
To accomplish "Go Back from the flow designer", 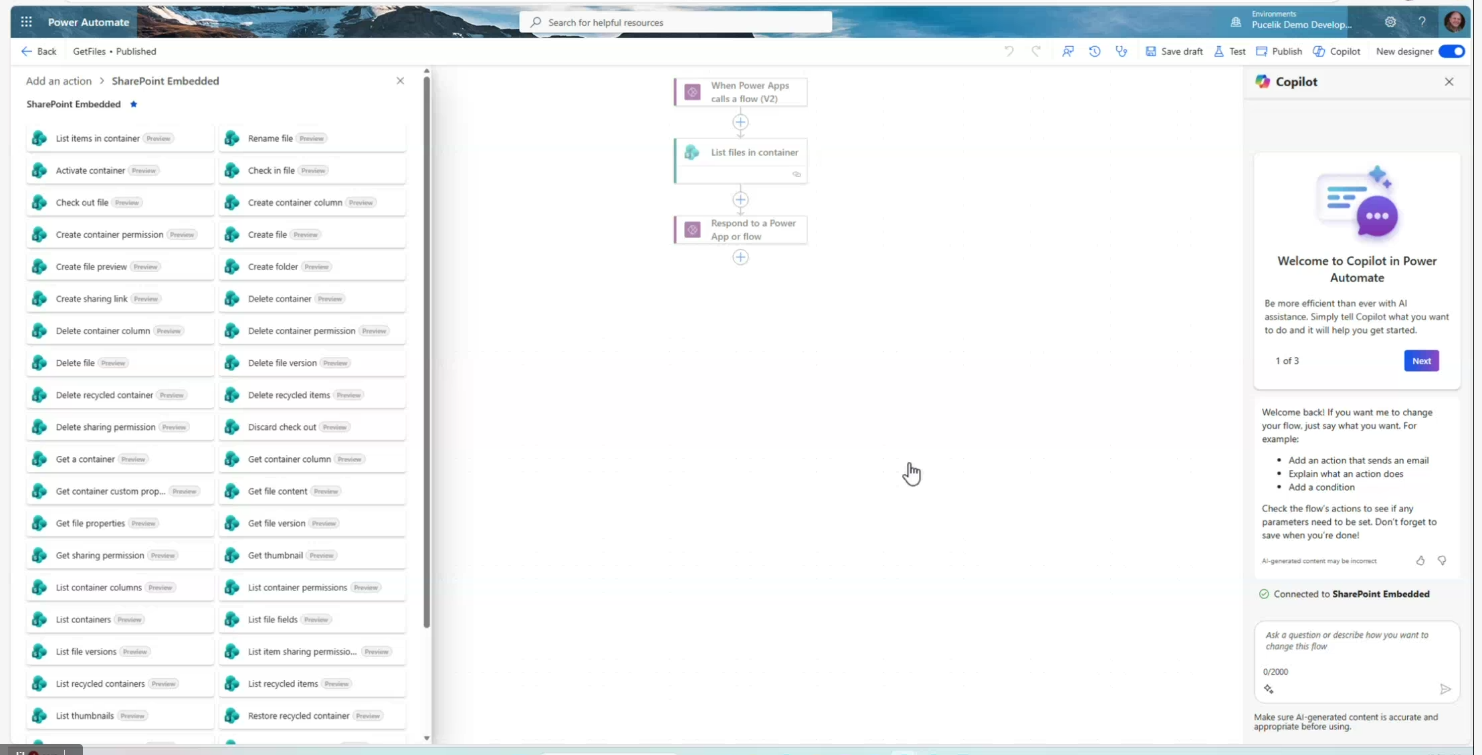I will [39, 51].
